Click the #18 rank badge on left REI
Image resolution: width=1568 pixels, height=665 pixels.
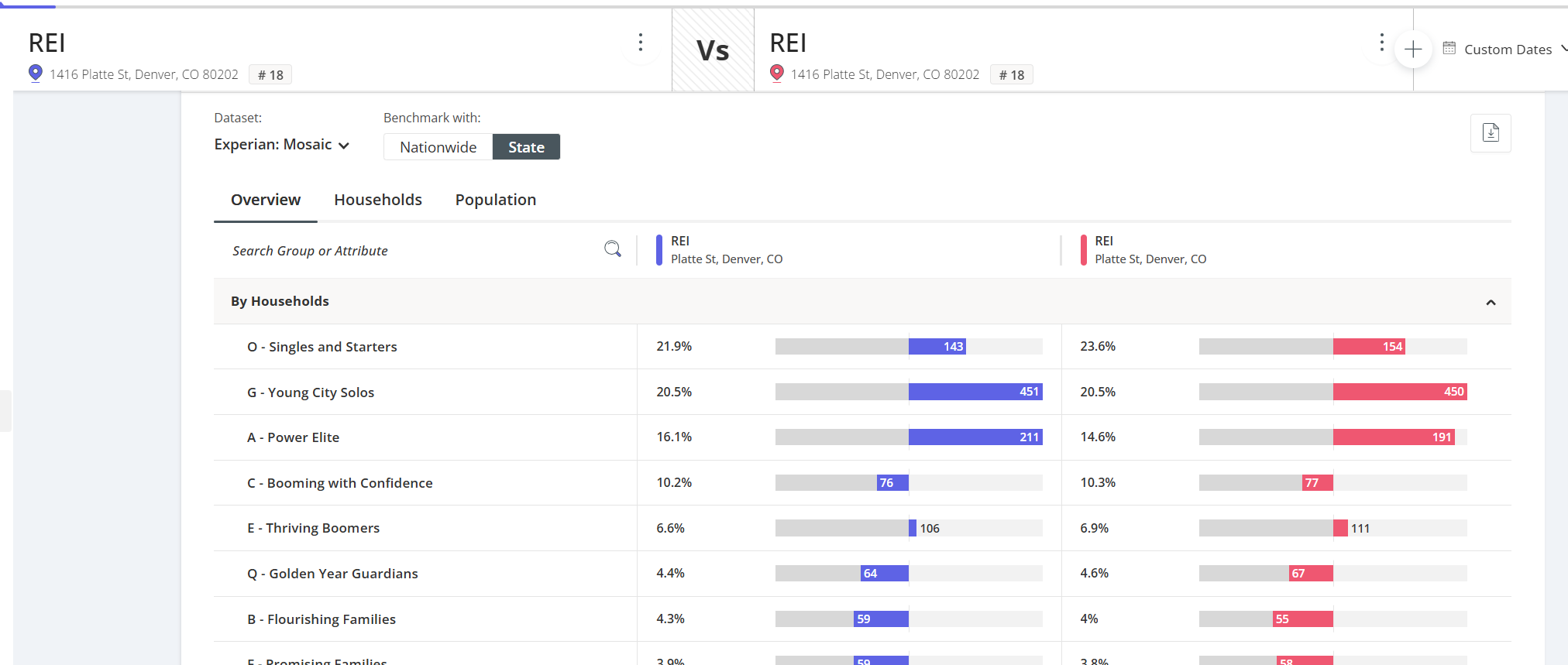click(x=270, y=75)
